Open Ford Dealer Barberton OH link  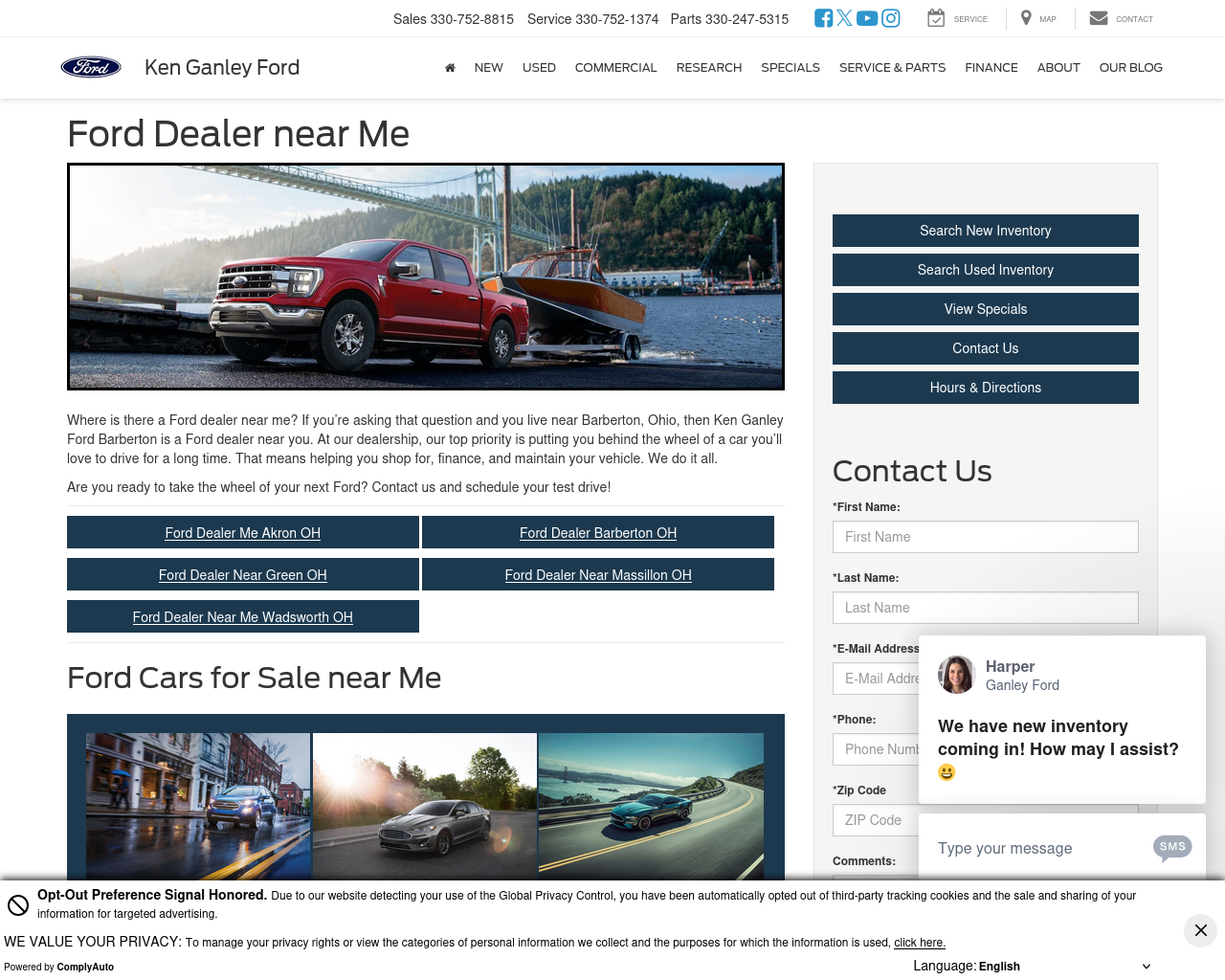click(x=598, y=532)
